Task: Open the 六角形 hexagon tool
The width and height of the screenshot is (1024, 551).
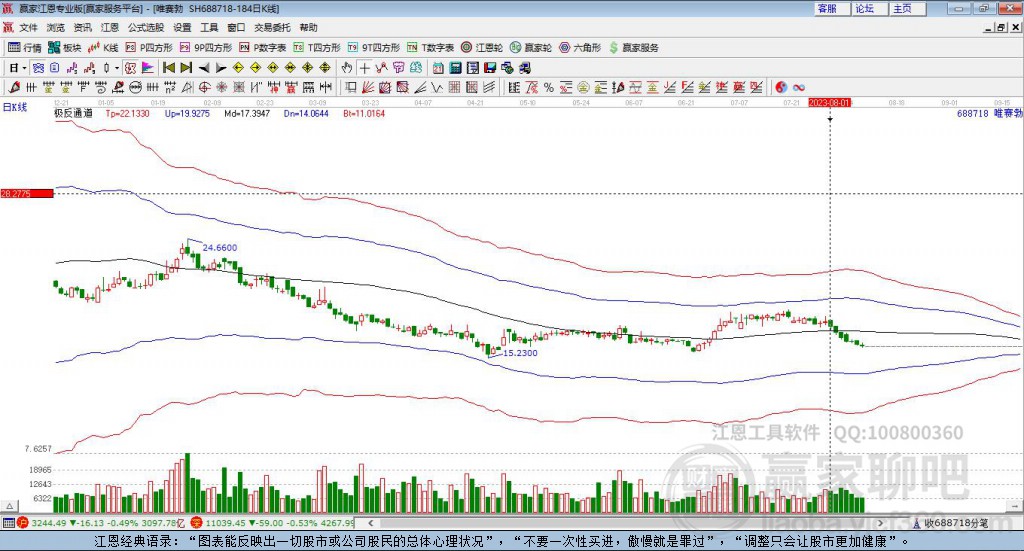Action: [580, 48]
